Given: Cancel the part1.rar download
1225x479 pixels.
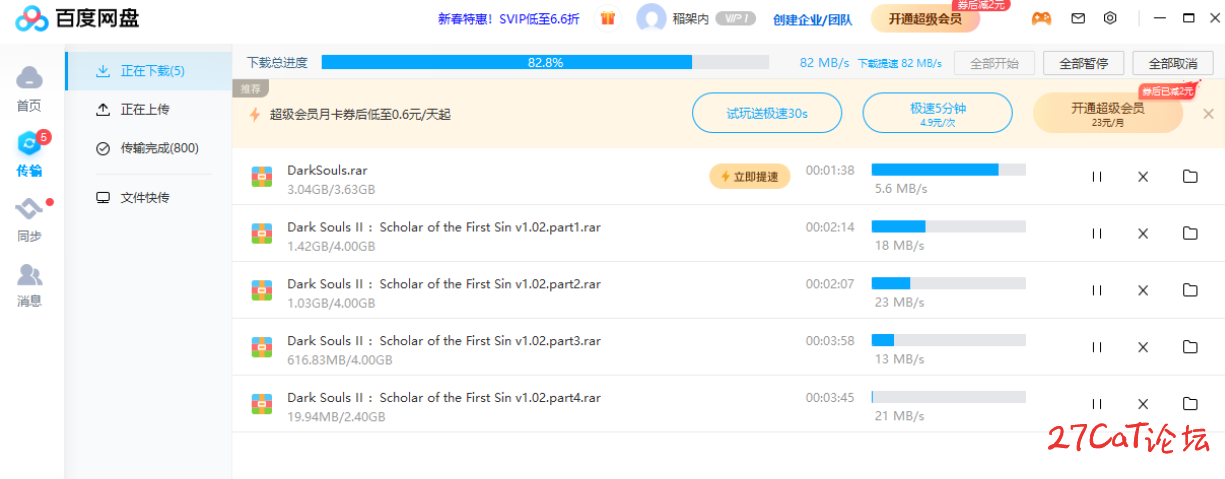Looking at the screenshot, I should (1143, 233).
